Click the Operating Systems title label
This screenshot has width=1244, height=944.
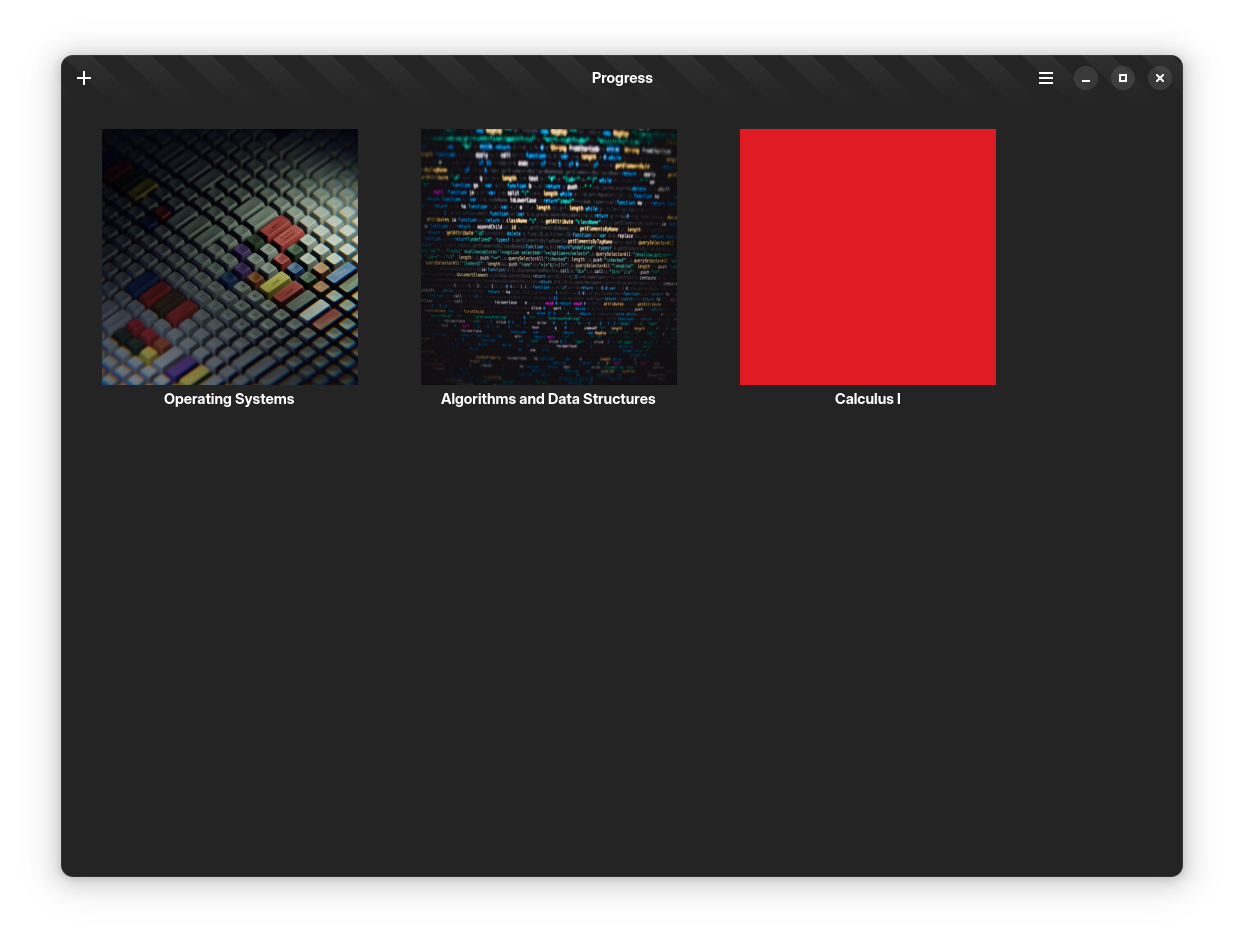(229, 399)
